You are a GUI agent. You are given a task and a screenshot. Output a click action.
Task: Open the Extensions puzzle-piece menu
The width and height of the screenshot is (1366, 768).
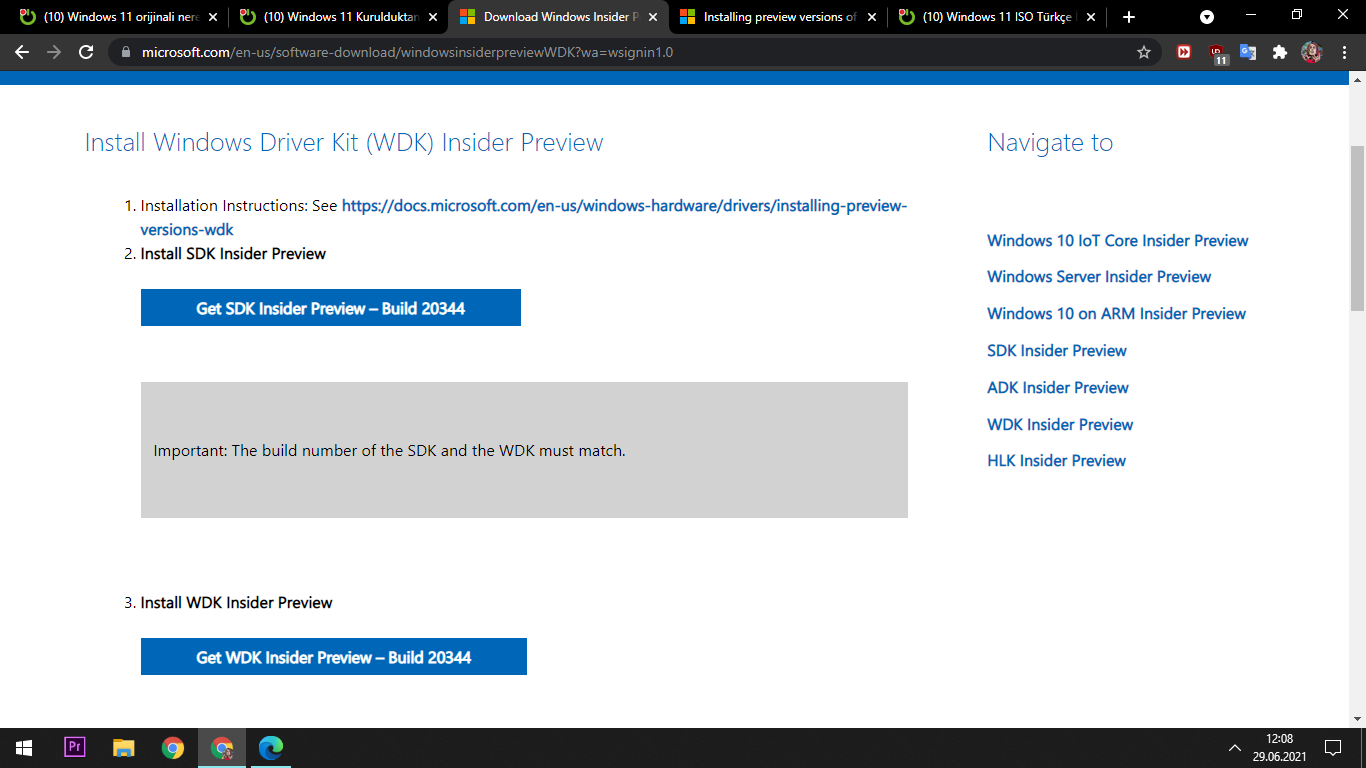1280,52
